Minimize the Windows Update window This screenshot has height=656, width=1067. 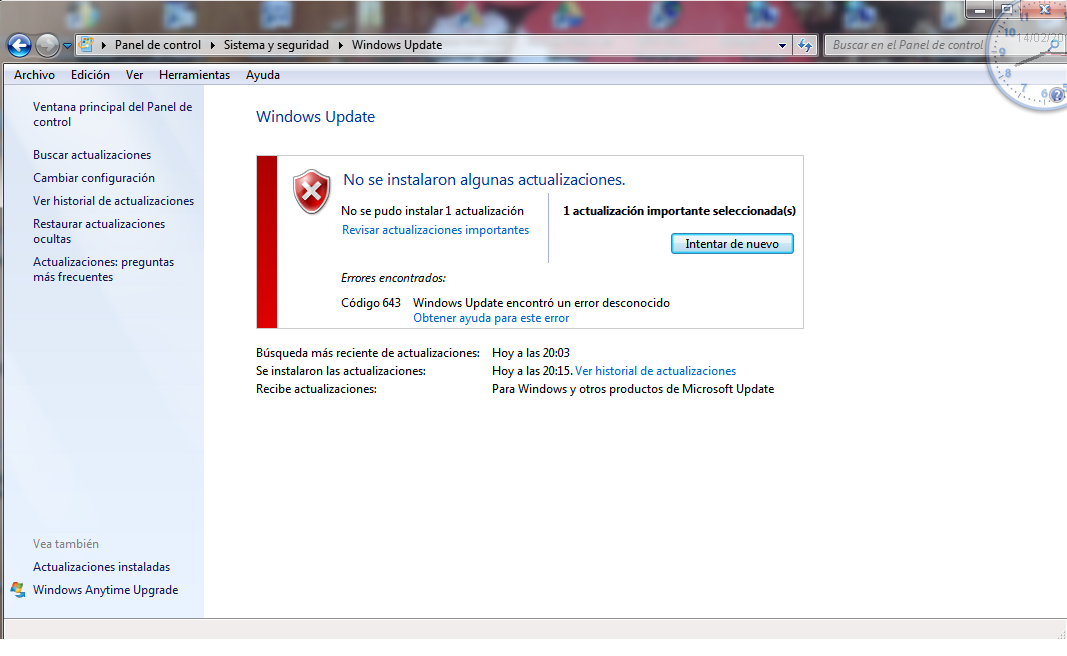(980, 10)
